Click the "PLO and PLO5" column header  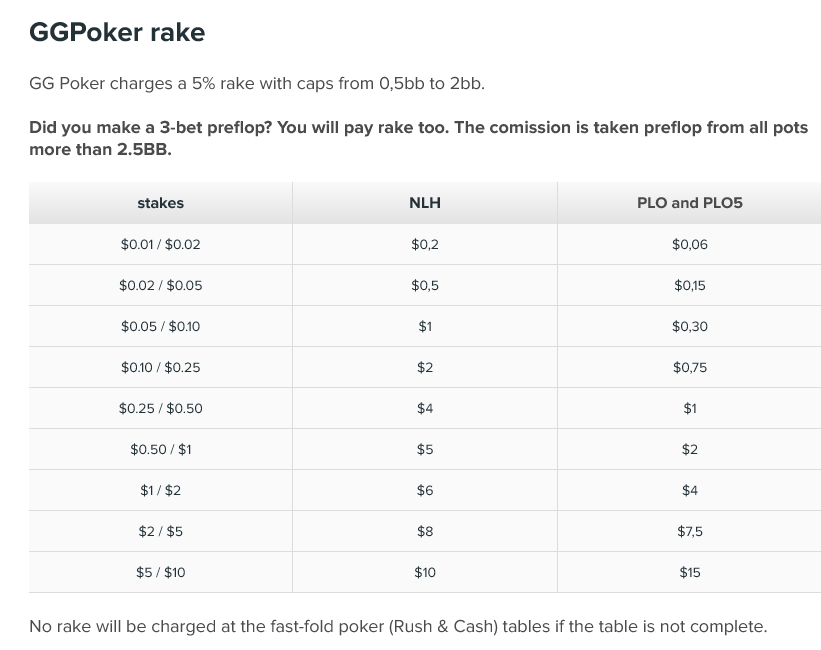[689, 203]
